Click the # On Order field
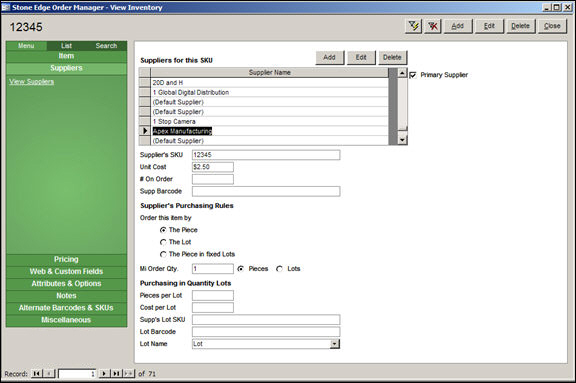Screen dimensions: 576x383 213,179
